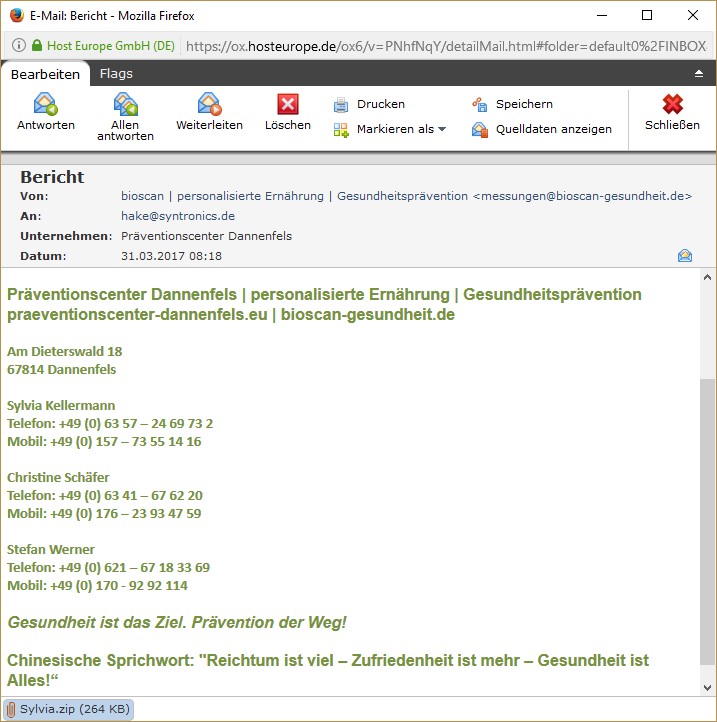Screen dimensions: 717x722
Task: Click the Drucken label
Action: 381,104
